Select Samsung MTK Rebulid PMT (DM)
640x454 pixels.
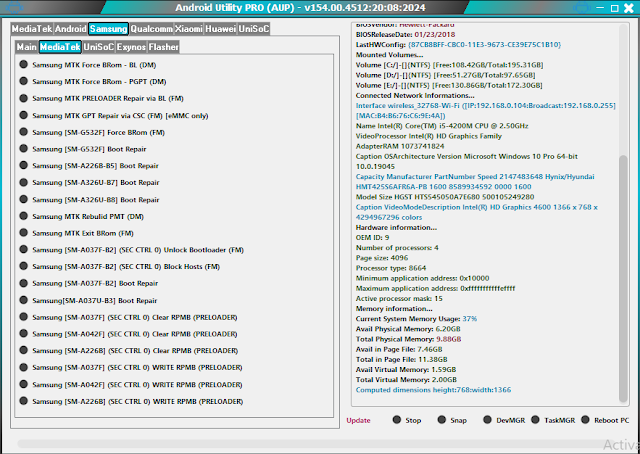pos(82,216)
